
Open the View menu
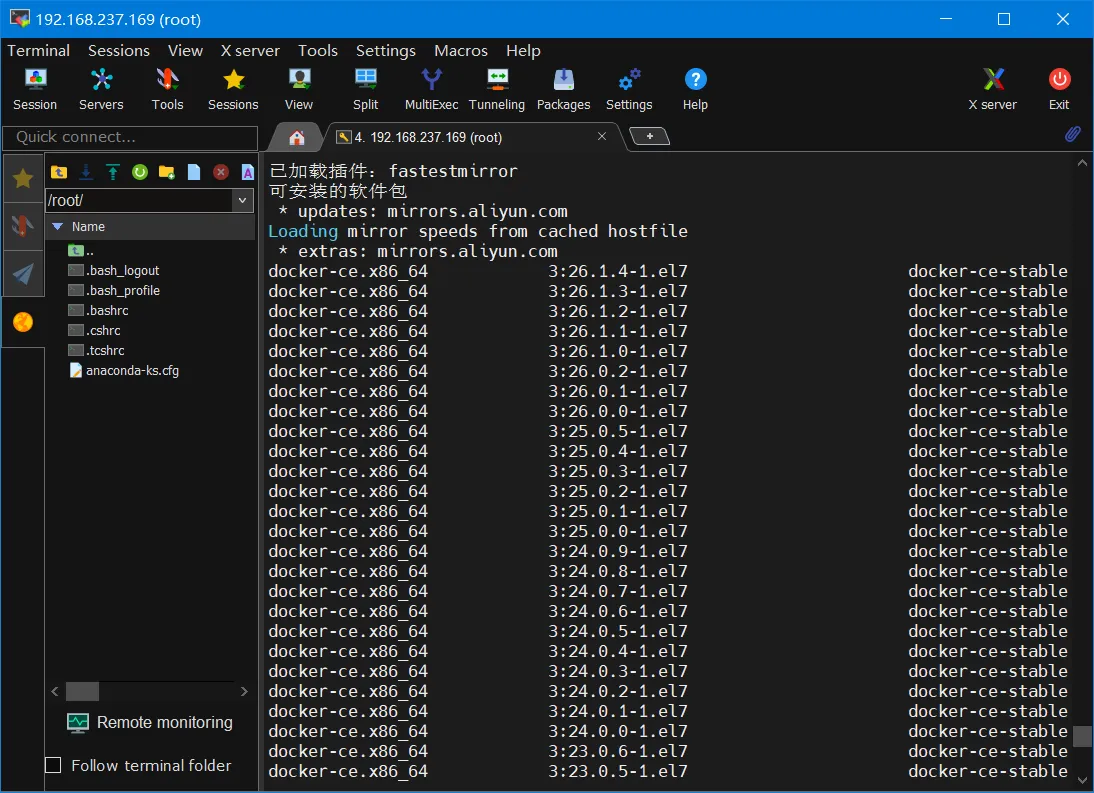[x=185, y=50]
